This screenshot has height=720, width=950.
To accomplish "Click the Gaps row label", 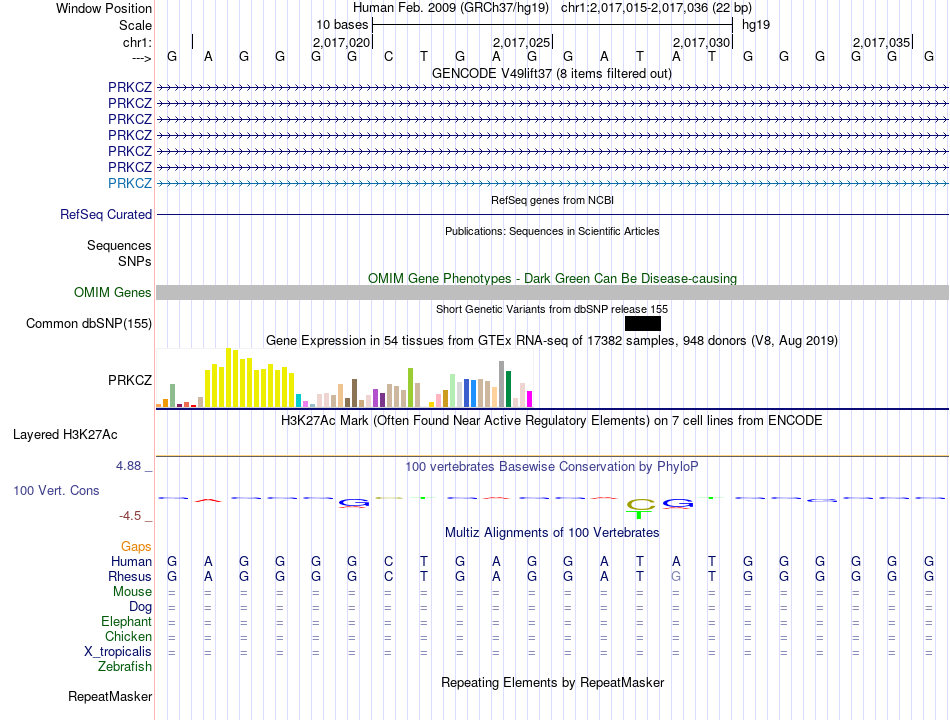I will click(136, 547).
